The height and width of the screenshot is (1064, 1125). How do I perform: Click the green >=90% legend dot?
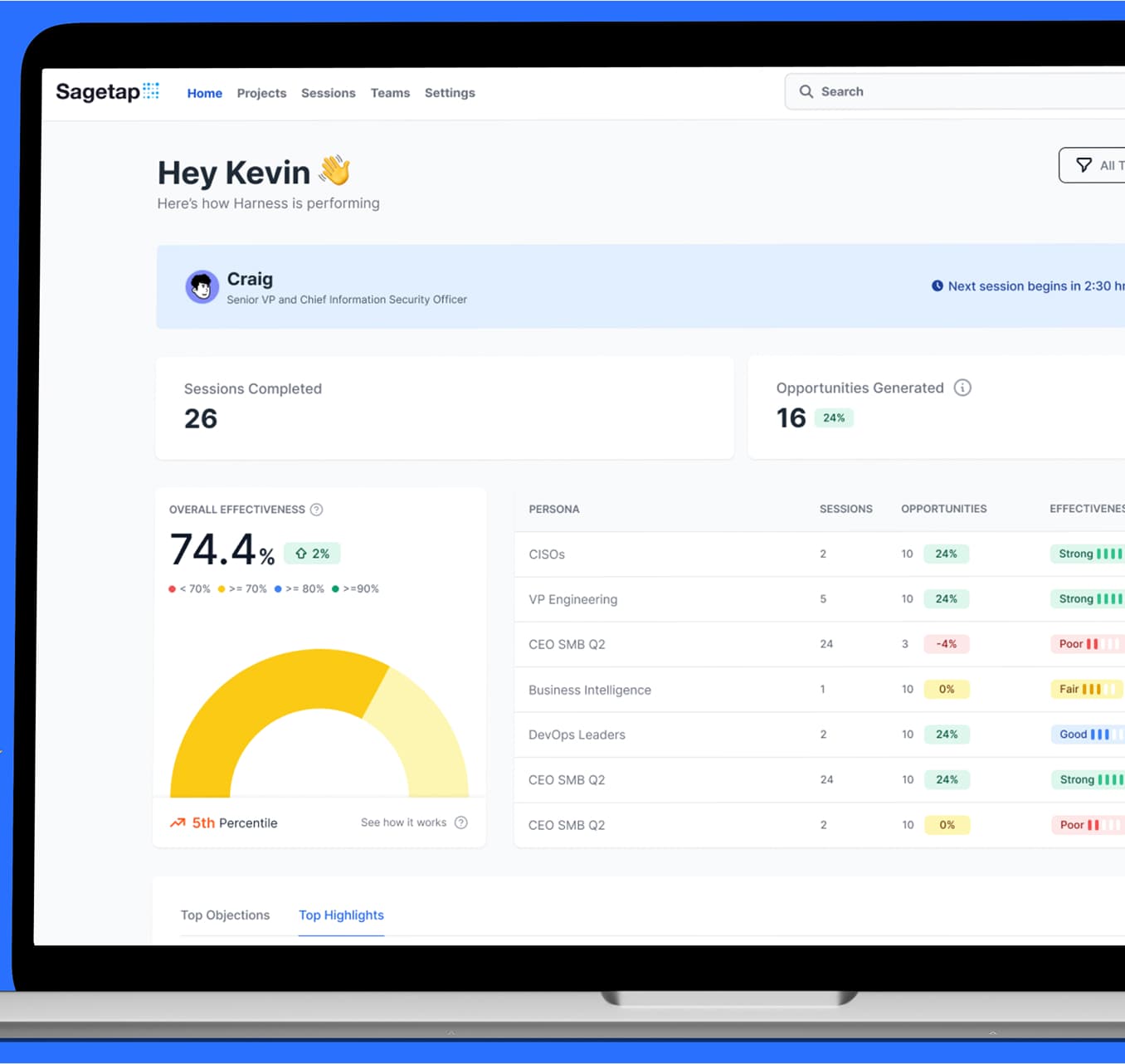(x=335, y=589)
